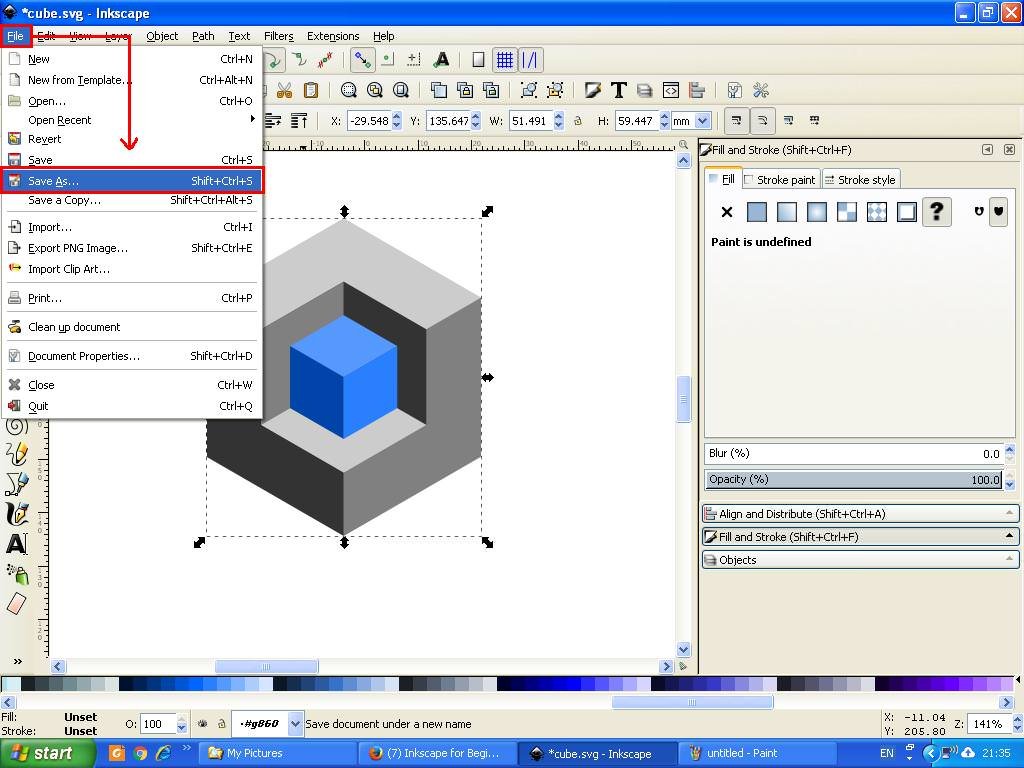Zoom to fit page icon
1024x768 pixels.
400,90
